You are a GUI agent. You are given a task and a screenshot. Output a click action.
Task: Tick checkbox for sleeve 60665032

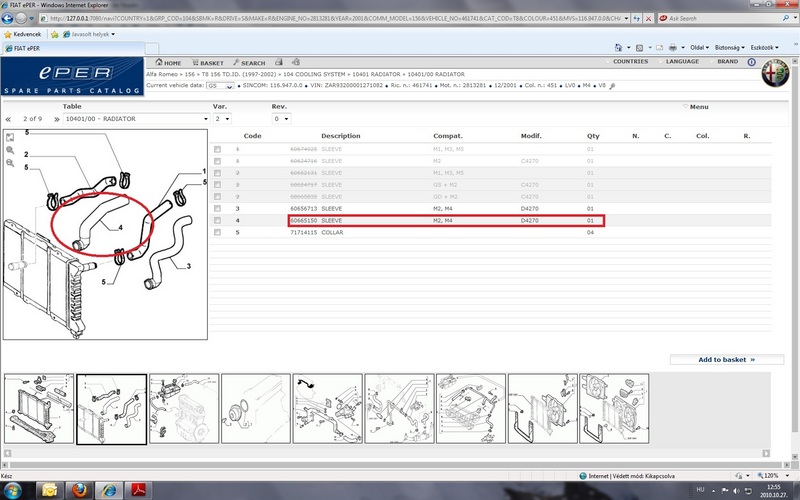tap(217, 196)
